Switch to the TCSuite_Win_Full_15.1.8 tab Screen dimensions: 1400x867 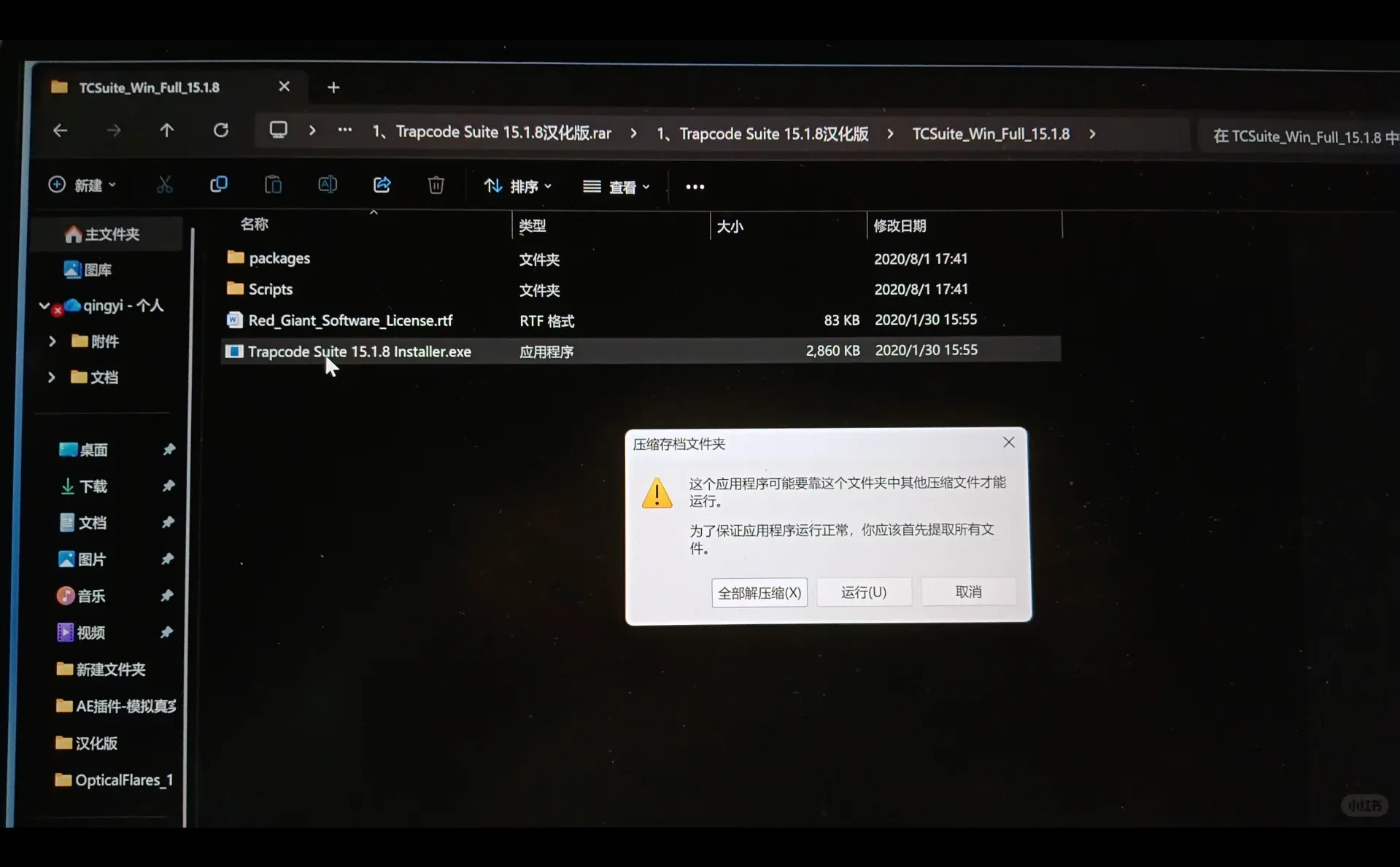coord(150,87)
